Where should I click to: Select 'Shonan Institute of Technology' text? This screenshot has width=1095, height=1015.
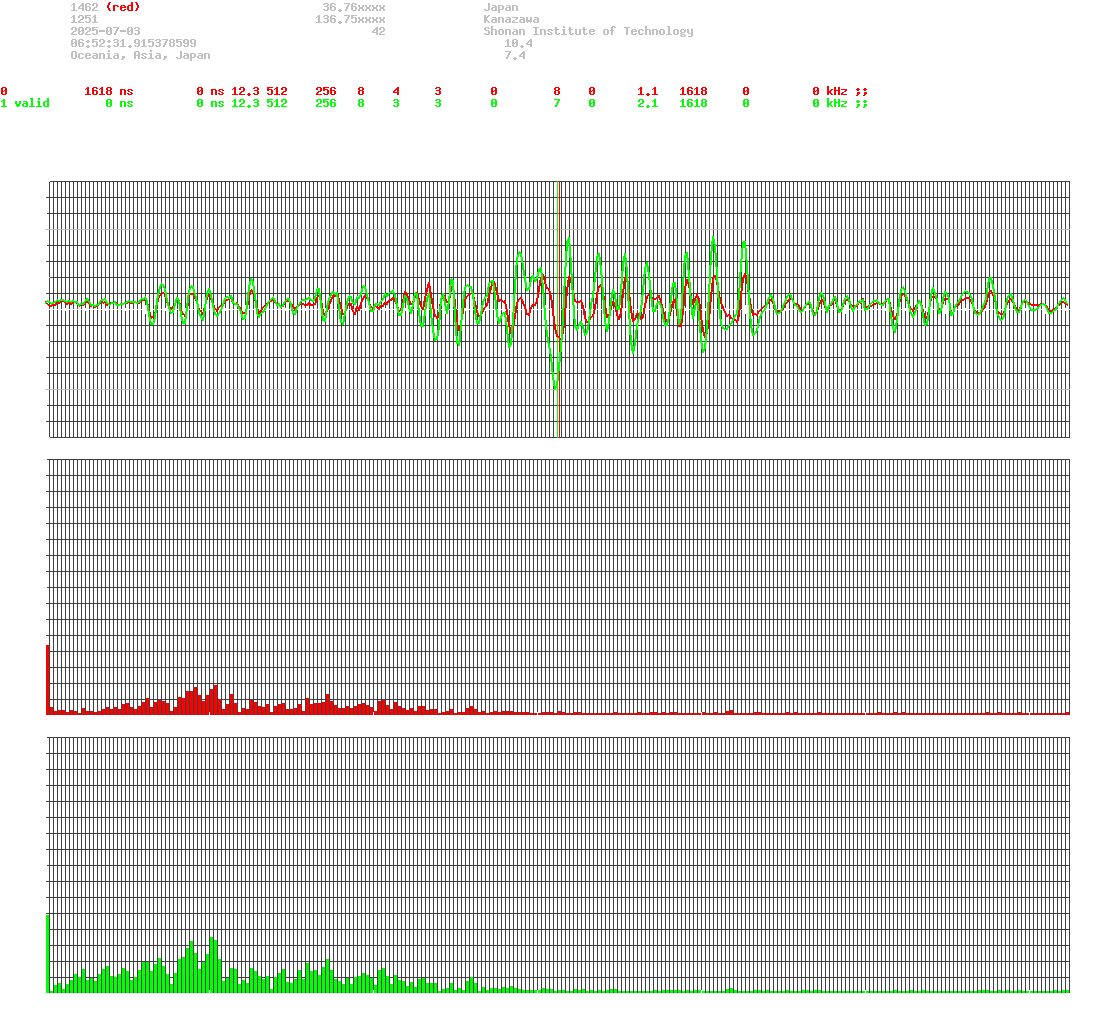point(588,31)
